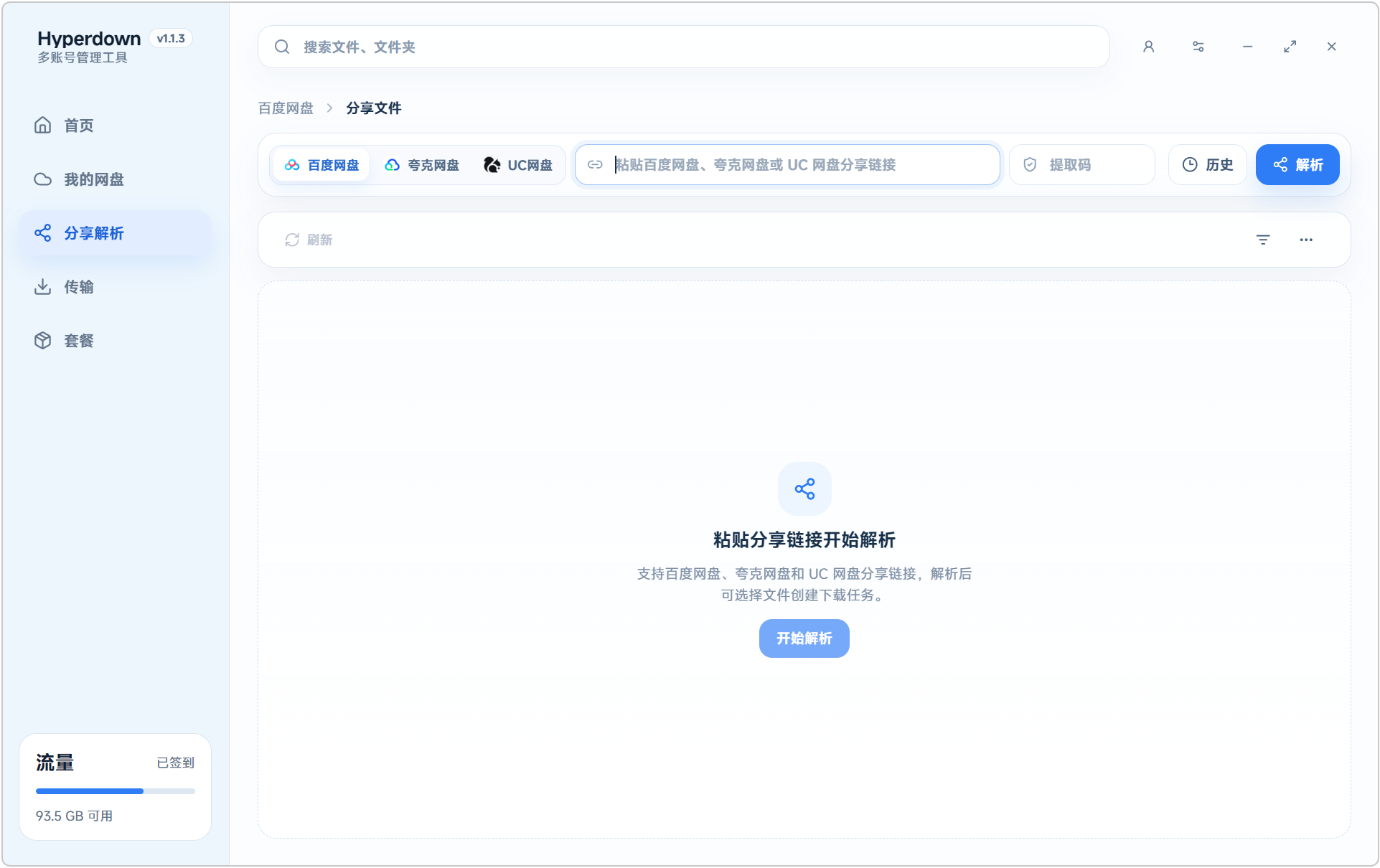The image size is (1380, 868).
Task: Click the Hyperdown app title
Action: (89, 39)
